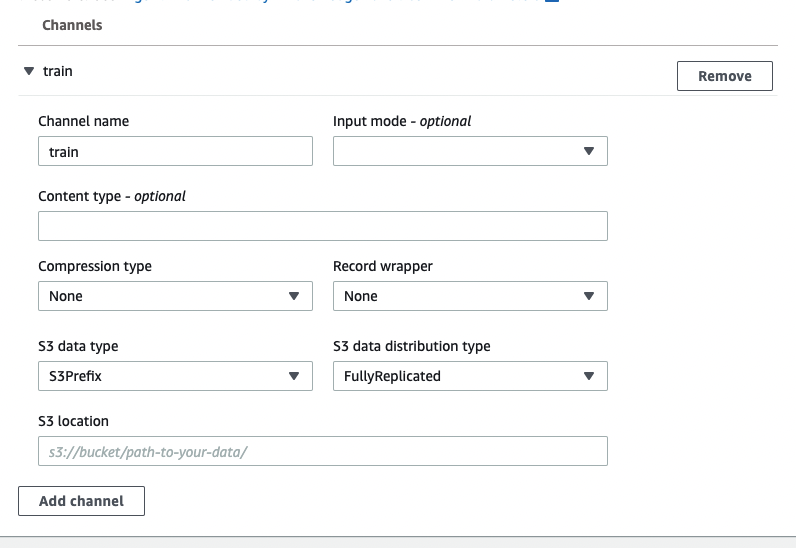The image size is (796, 548).
Task: Click the S3 location field label
Action: 73,421
